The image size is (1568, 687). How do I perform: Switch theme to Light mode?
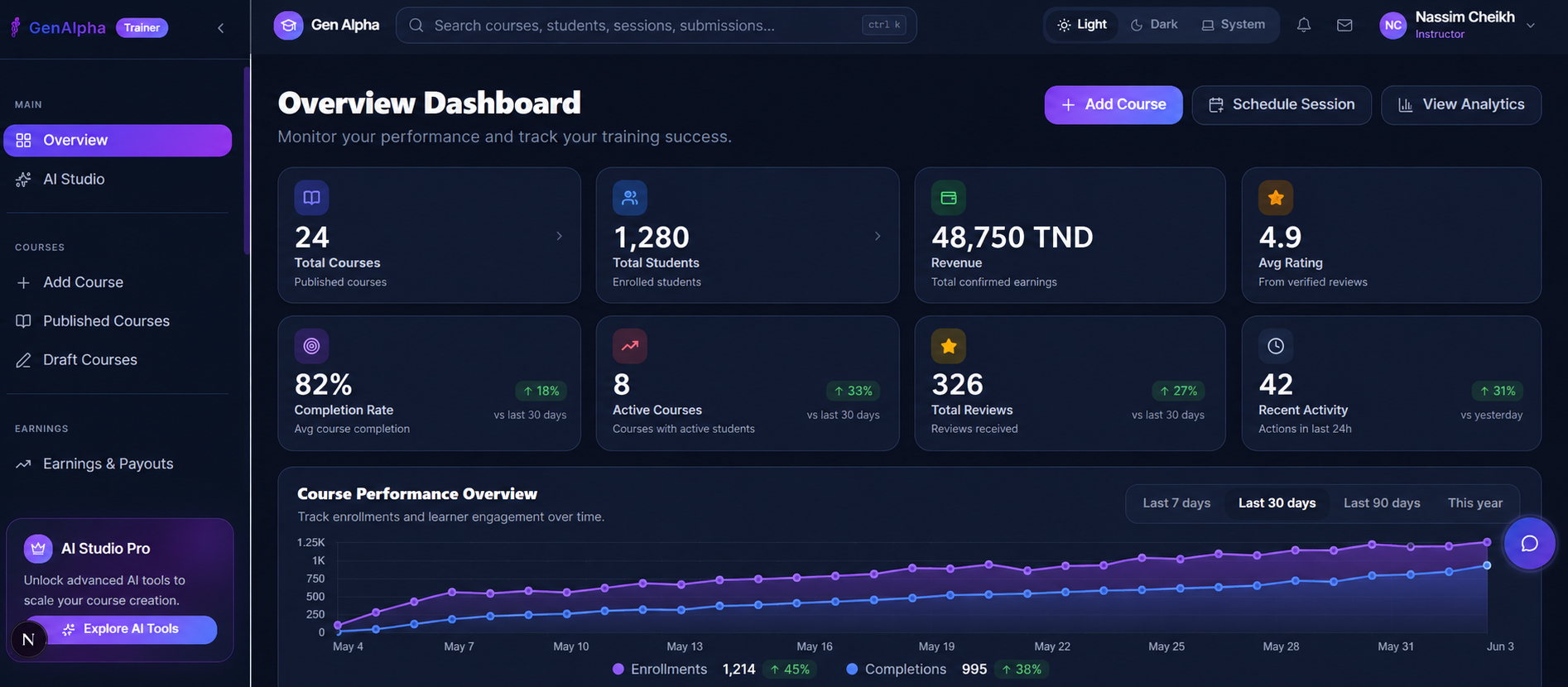coord(1082,25)
